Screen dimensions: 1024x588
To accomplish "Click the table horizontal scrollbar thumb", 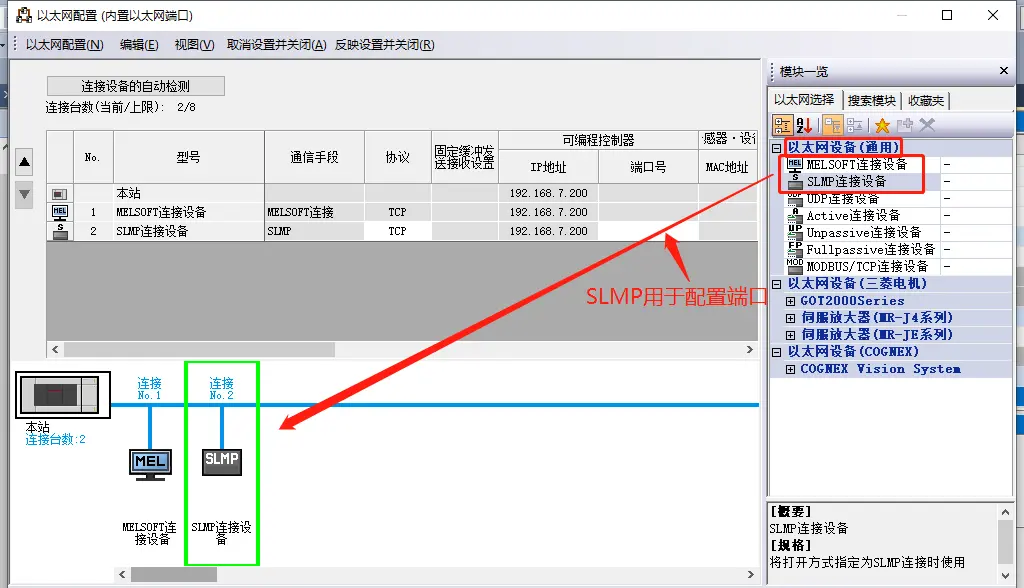I will pos(199,350).
